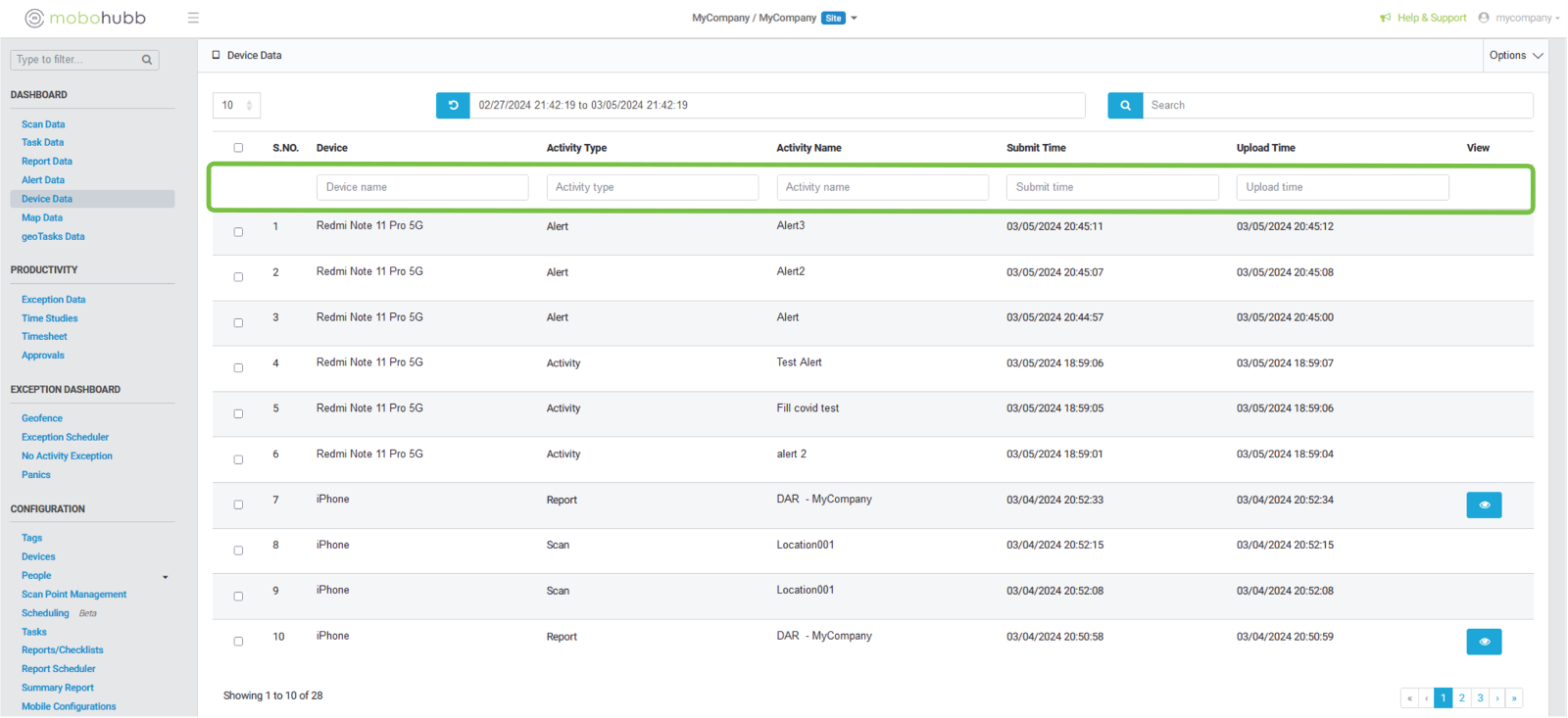Open Scan Data in the sidebar
Screen dimensions: 1568x718
coord(43,124)
